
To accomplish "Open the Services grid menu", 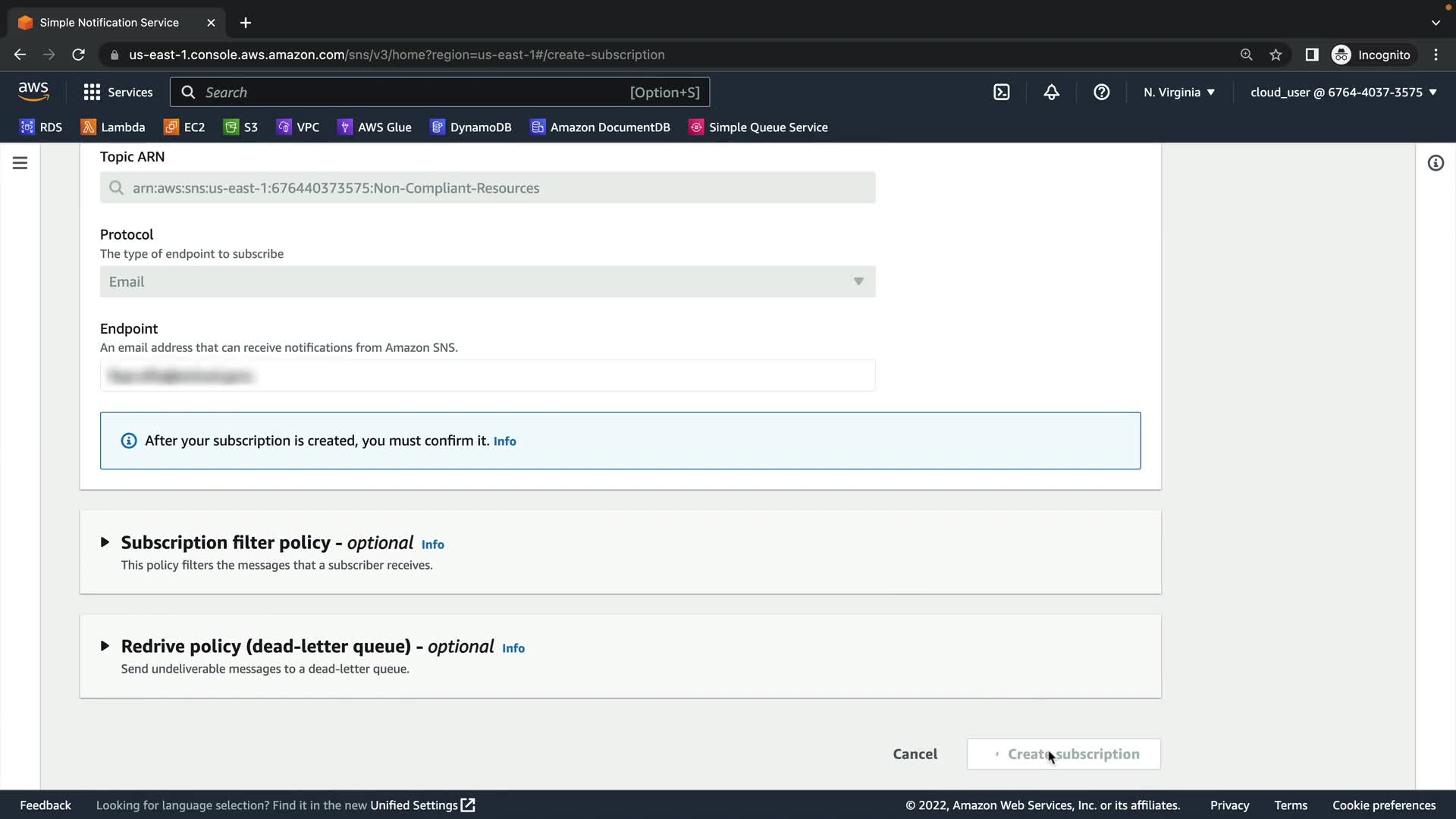I will [x=118, y=93].
